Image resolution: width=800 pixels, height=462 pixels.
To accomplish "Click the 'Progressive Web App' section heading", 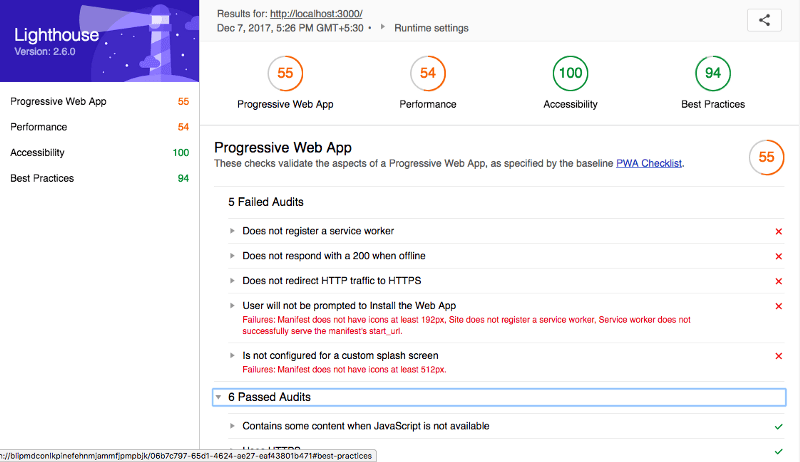I will coord(283,147).
